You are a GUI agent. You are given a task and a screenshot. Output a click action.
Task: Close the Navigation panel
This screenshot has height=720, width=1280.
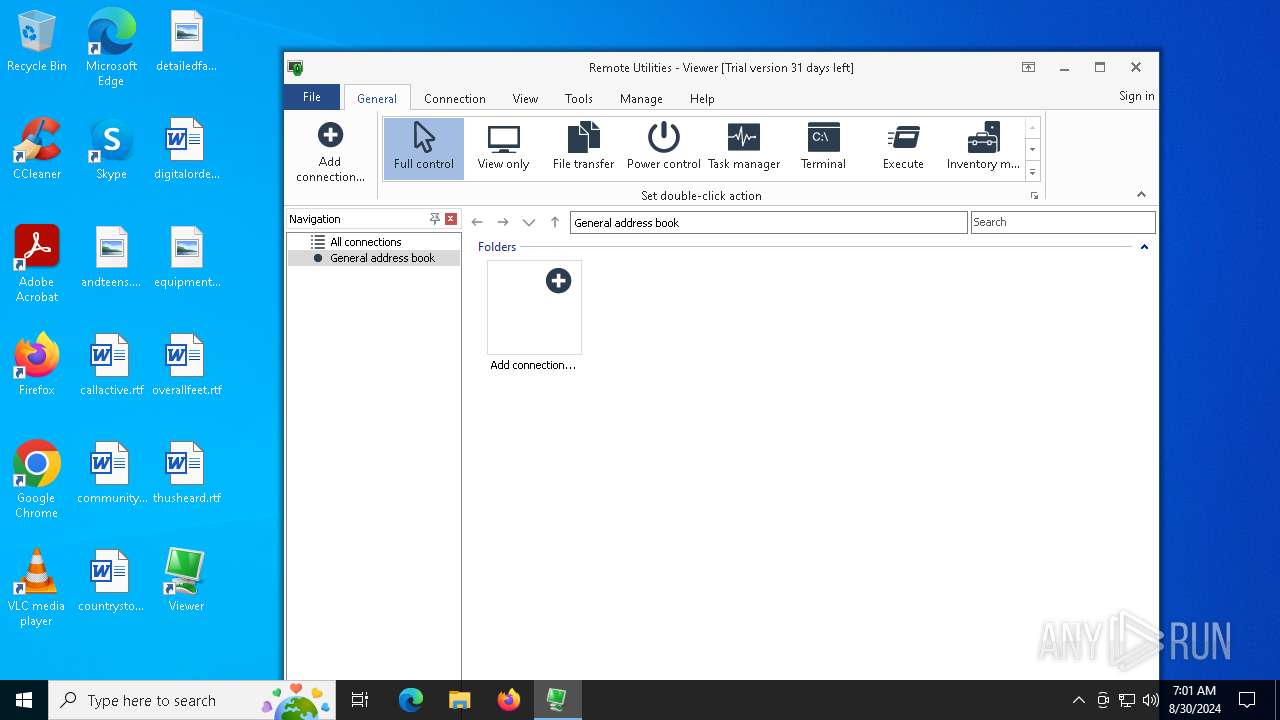(x=451, y=219)
